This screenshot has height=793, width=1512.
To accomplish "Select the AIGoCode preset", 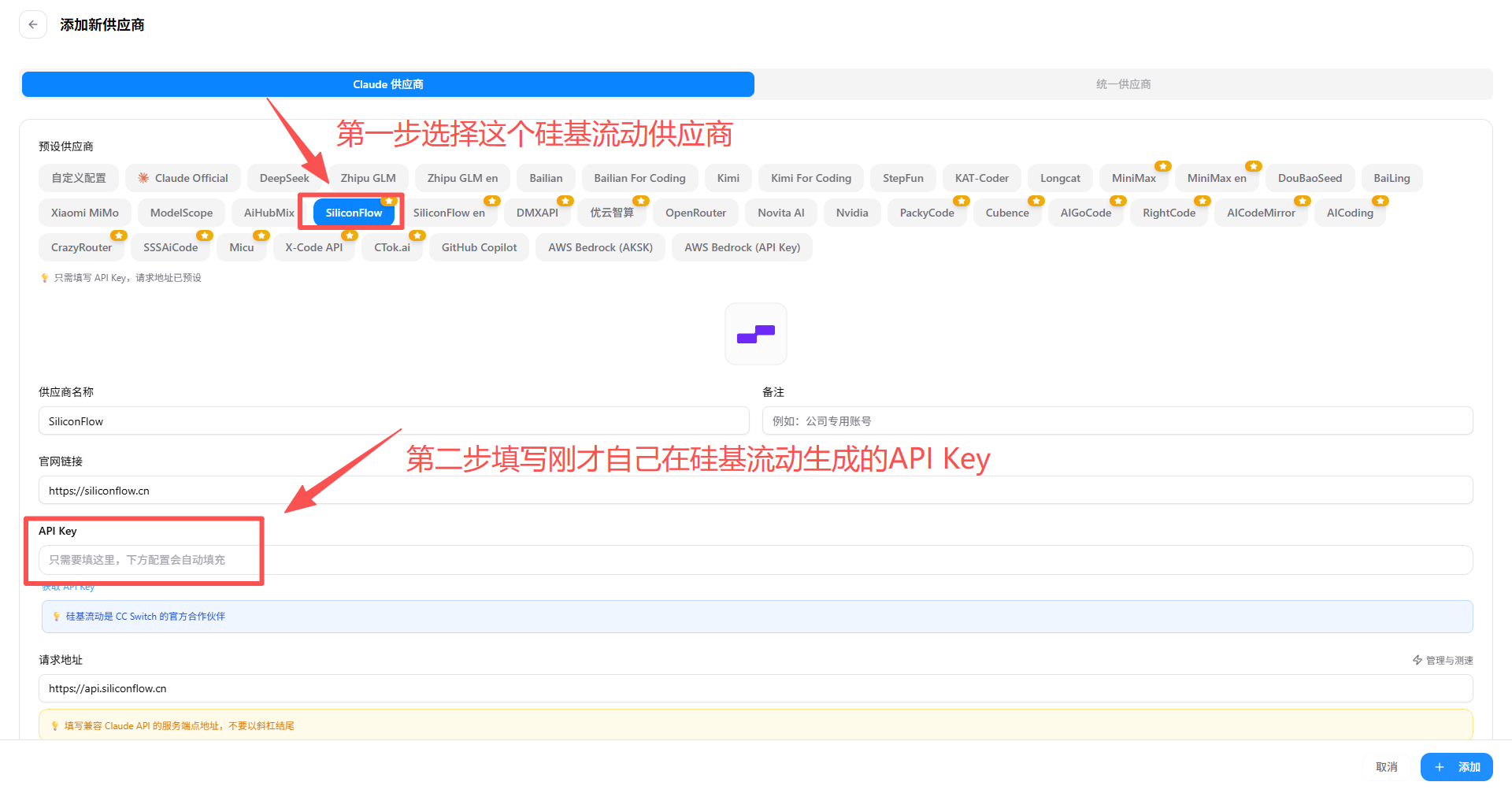I will 1086,213.
